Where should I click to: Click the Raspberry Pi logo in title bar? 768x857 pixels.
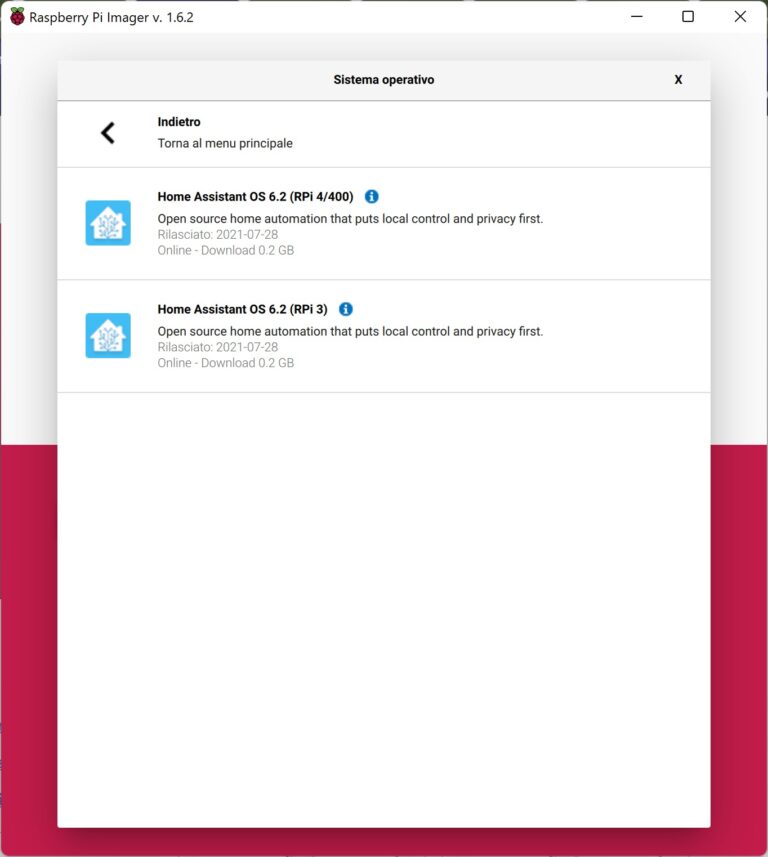coord(17,17)
